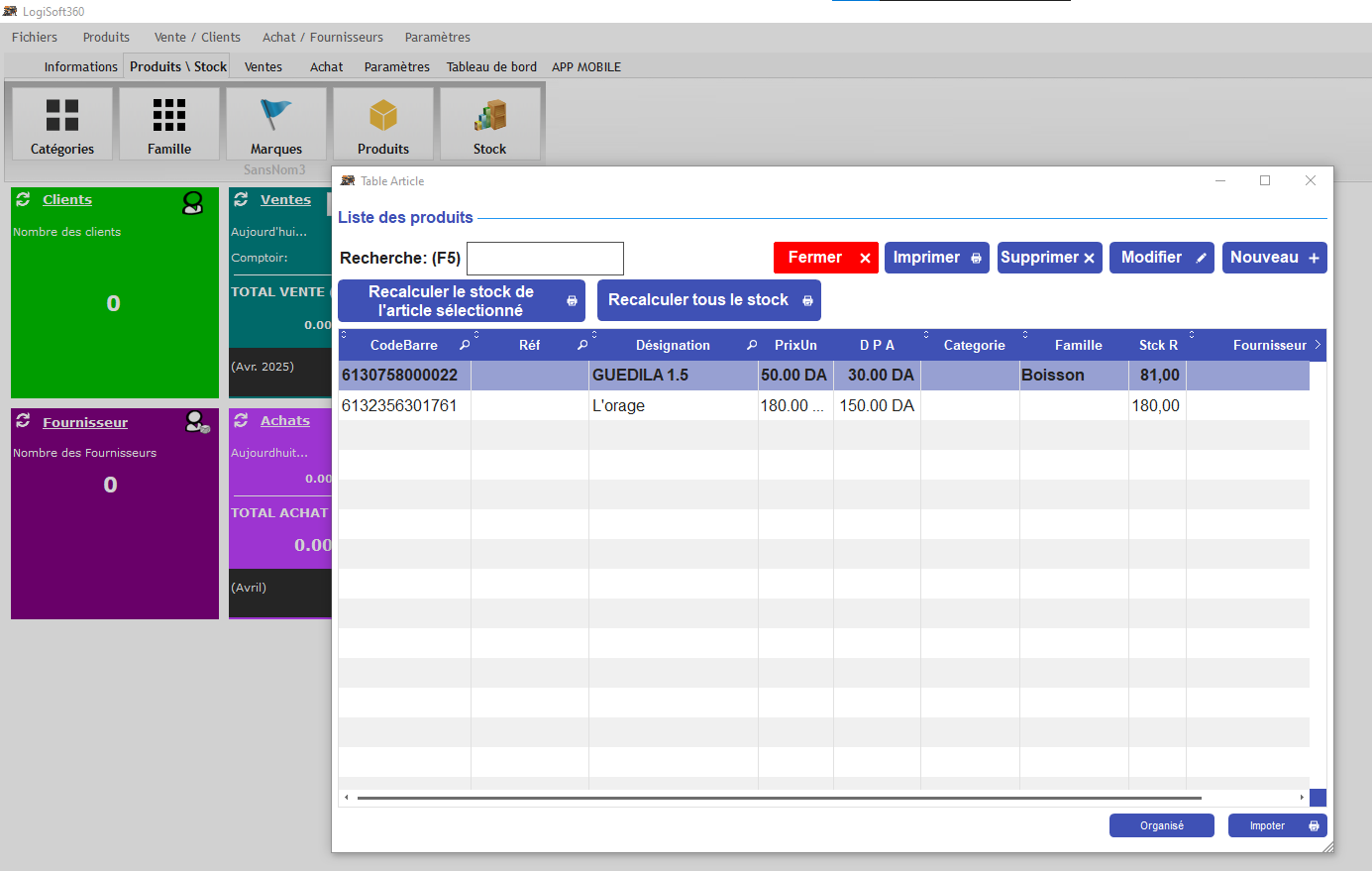
Task: Switch to the Tableau de bord tab
Action: [x=491, y=66]
